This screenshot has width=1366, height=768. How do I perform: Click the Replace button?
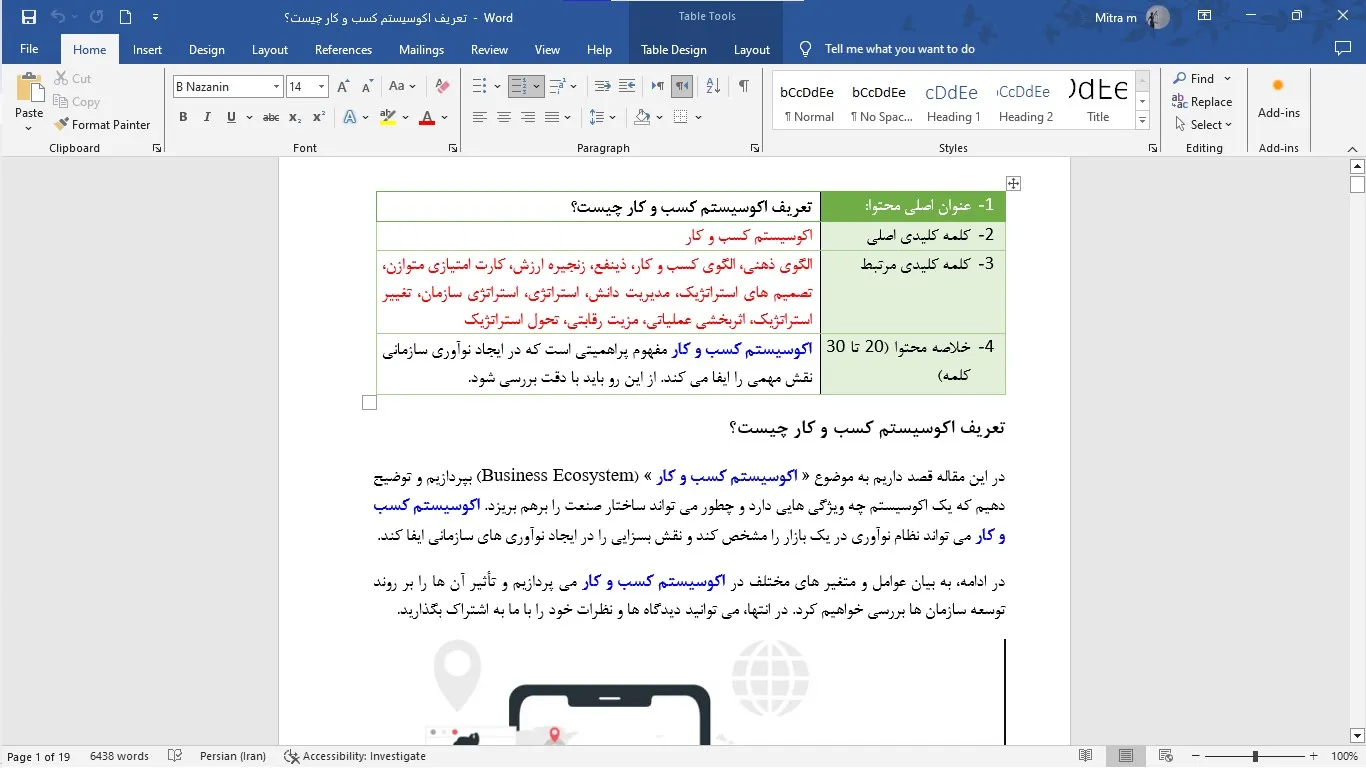1202,102
